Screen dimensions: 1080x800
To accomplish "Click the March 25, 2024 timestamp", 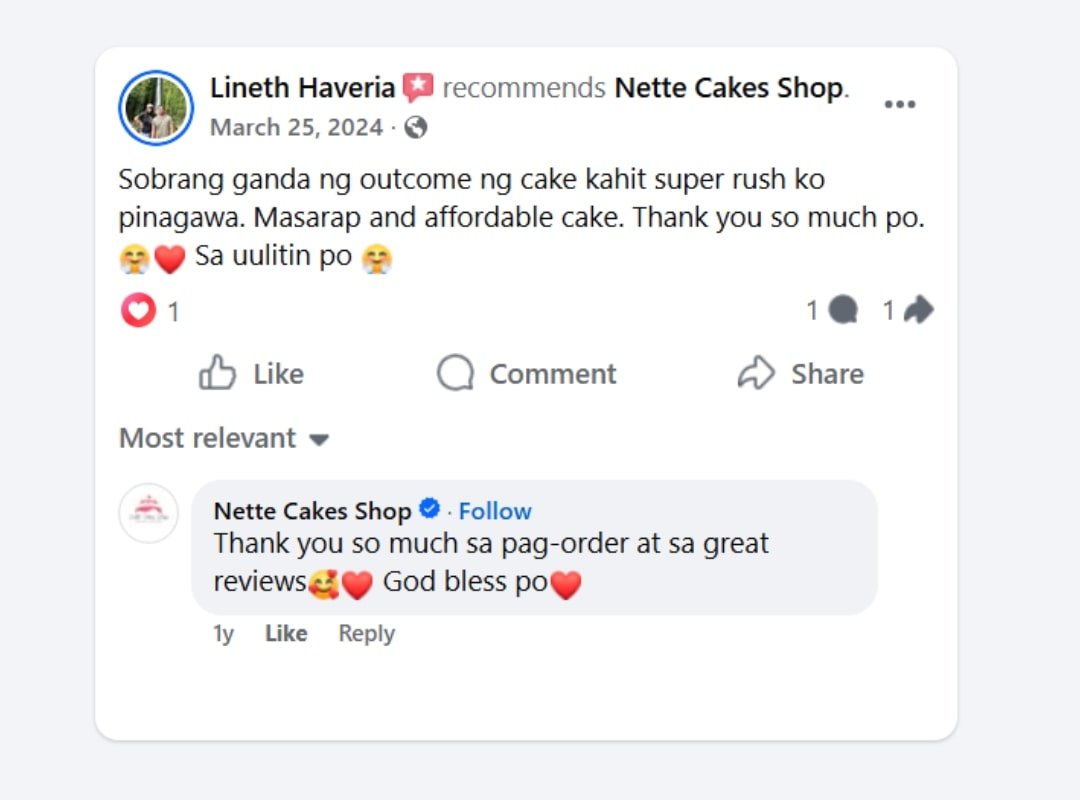I will pos(296,128).
